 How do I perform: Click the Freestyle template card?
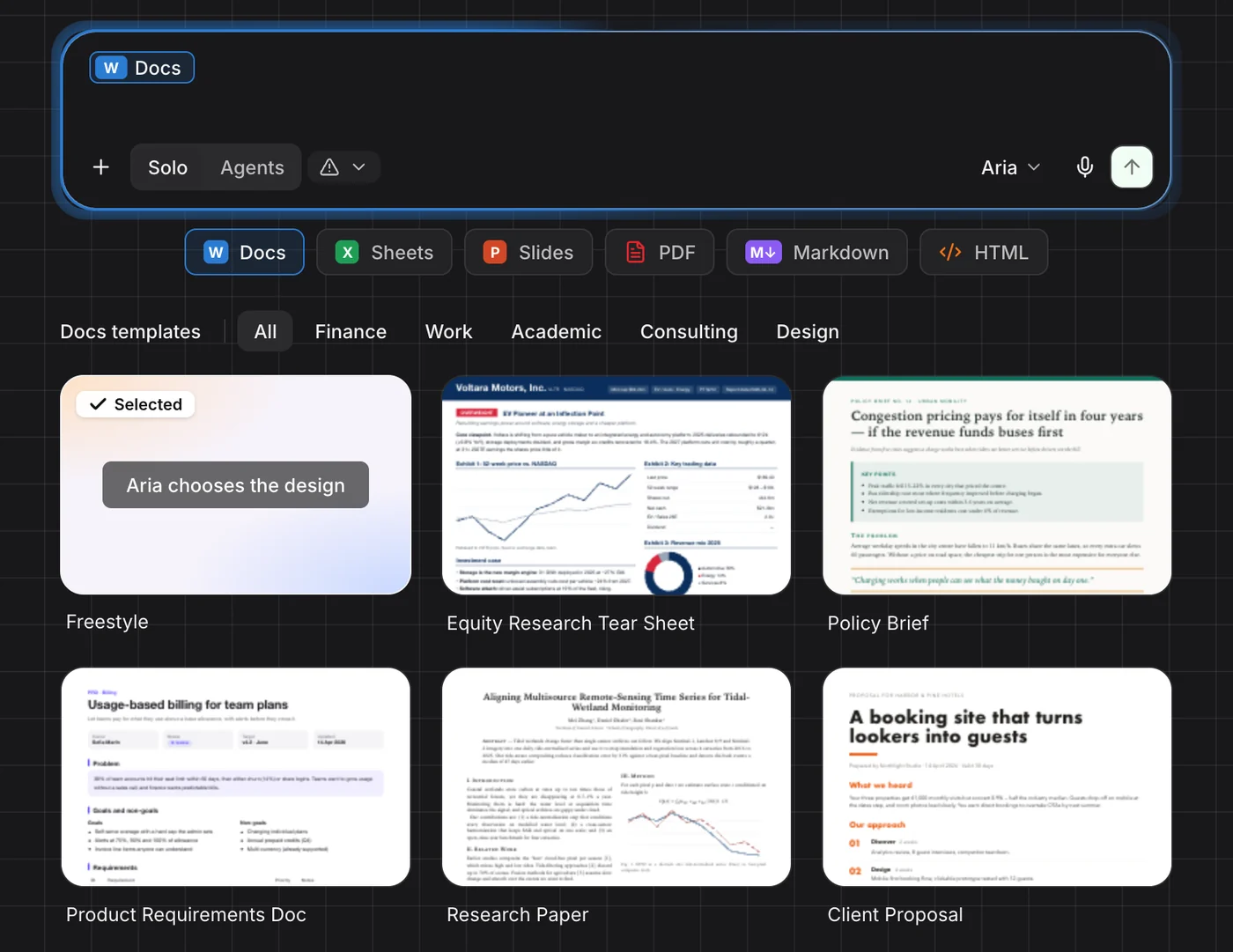[236, 485]
